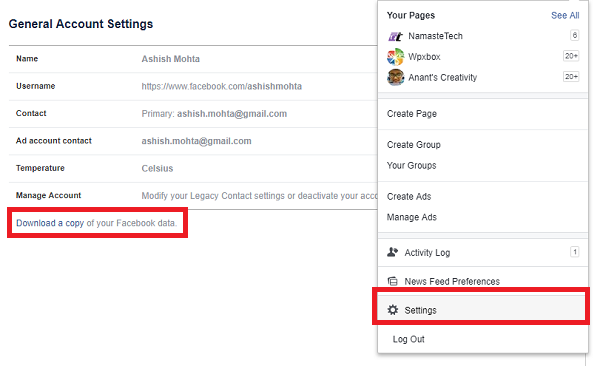Click the NamasteTech page icon
600x366 pixels.
click(x=396, y=36)
